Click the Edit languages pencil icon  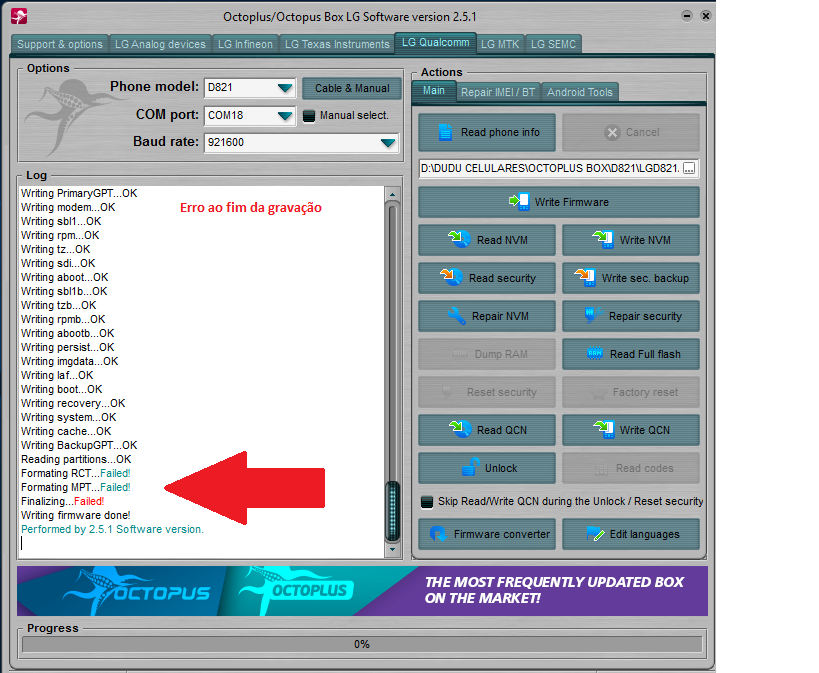[595, 534]
